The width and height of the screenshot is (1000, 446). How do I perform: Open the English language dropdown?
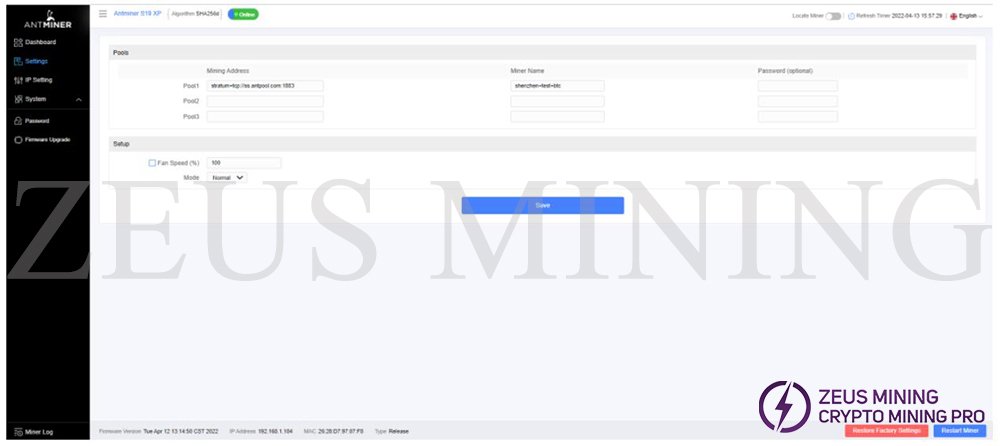point(966,16)
